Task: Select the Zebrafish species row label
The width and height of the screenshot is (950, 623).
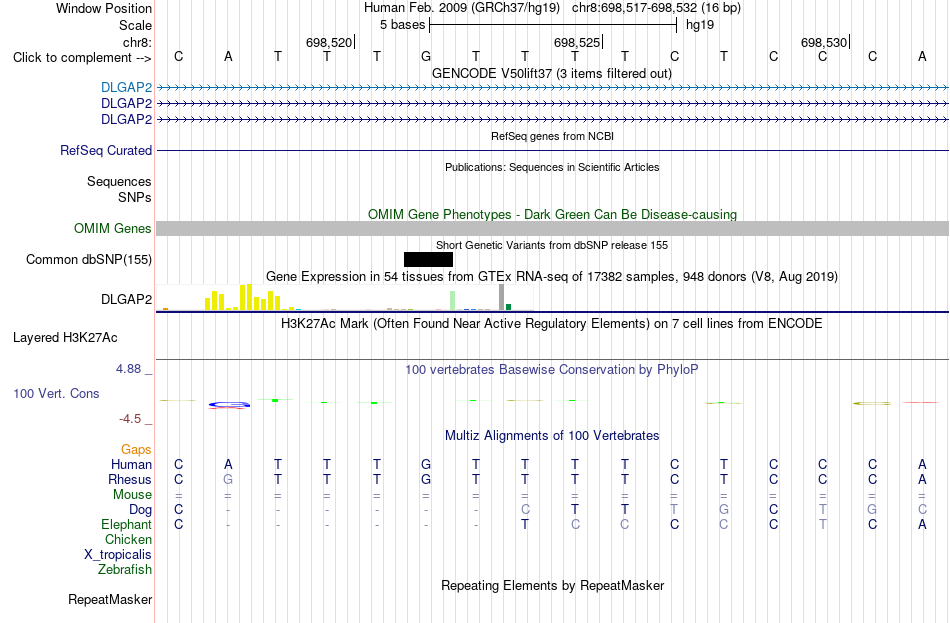Action: point(125,570)
